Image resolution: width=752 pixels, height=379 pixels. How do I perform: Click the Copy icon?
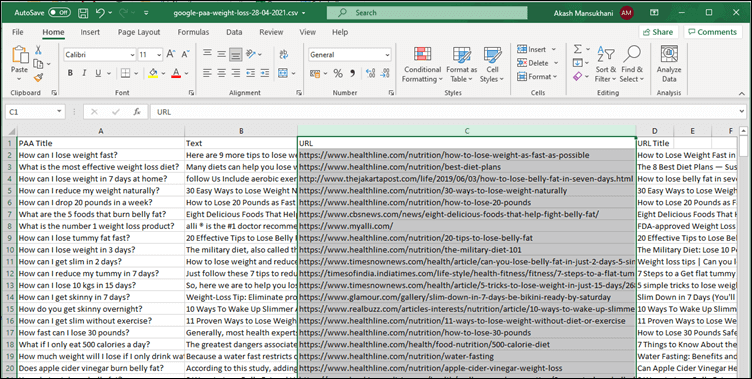coord(38,63)
